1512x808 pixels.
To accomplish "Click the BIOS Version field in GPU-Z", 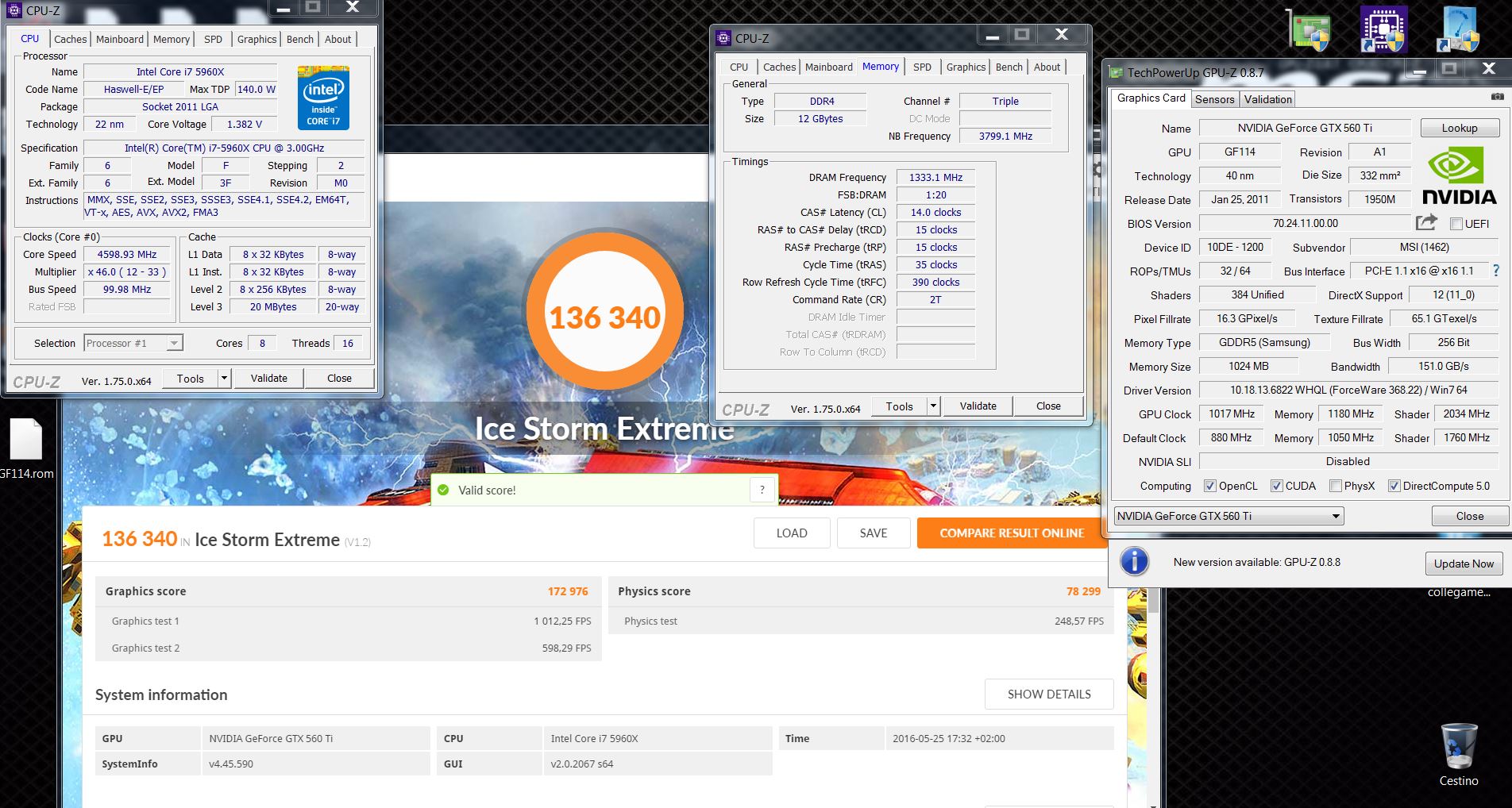I will [x=1305, y=224].
